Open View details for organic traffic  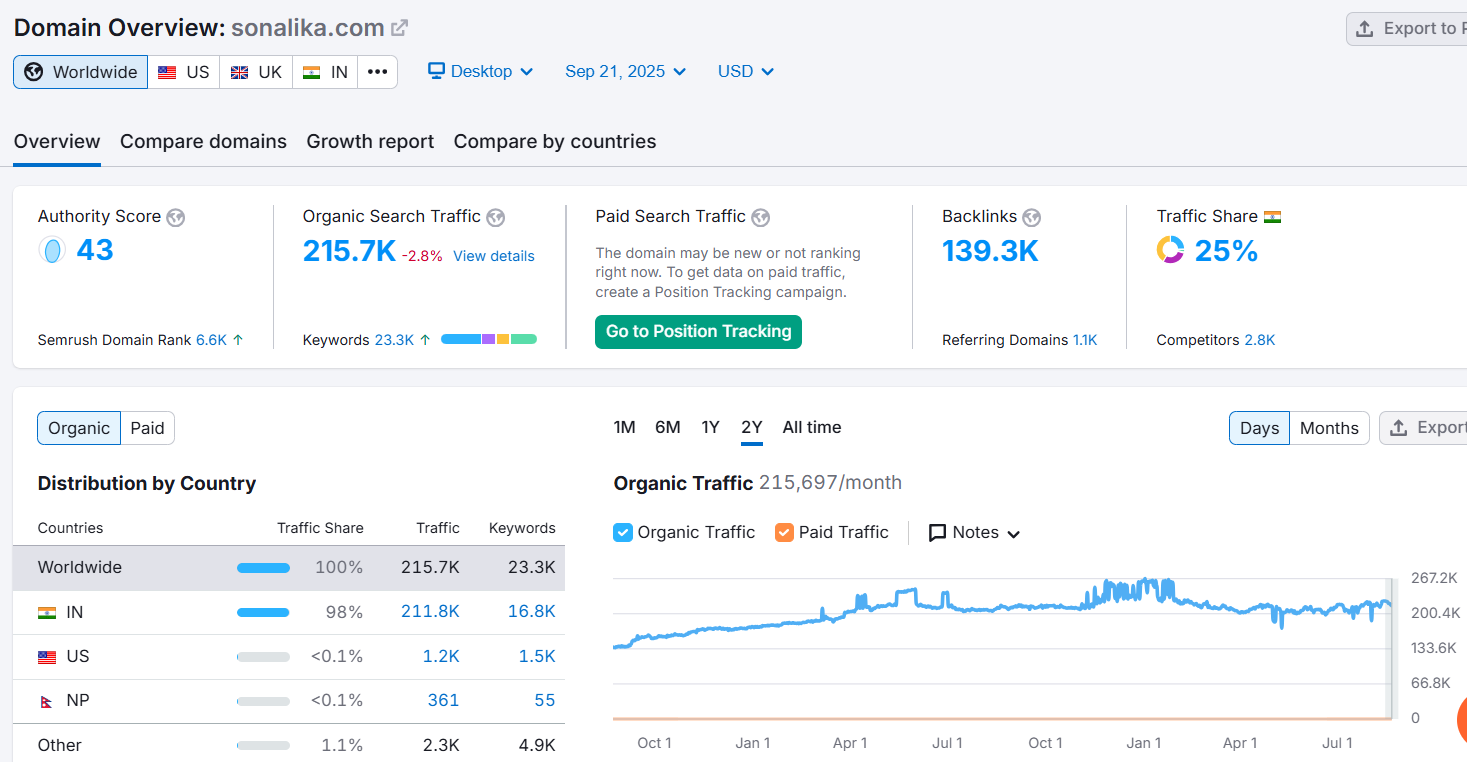click(494, 256)
